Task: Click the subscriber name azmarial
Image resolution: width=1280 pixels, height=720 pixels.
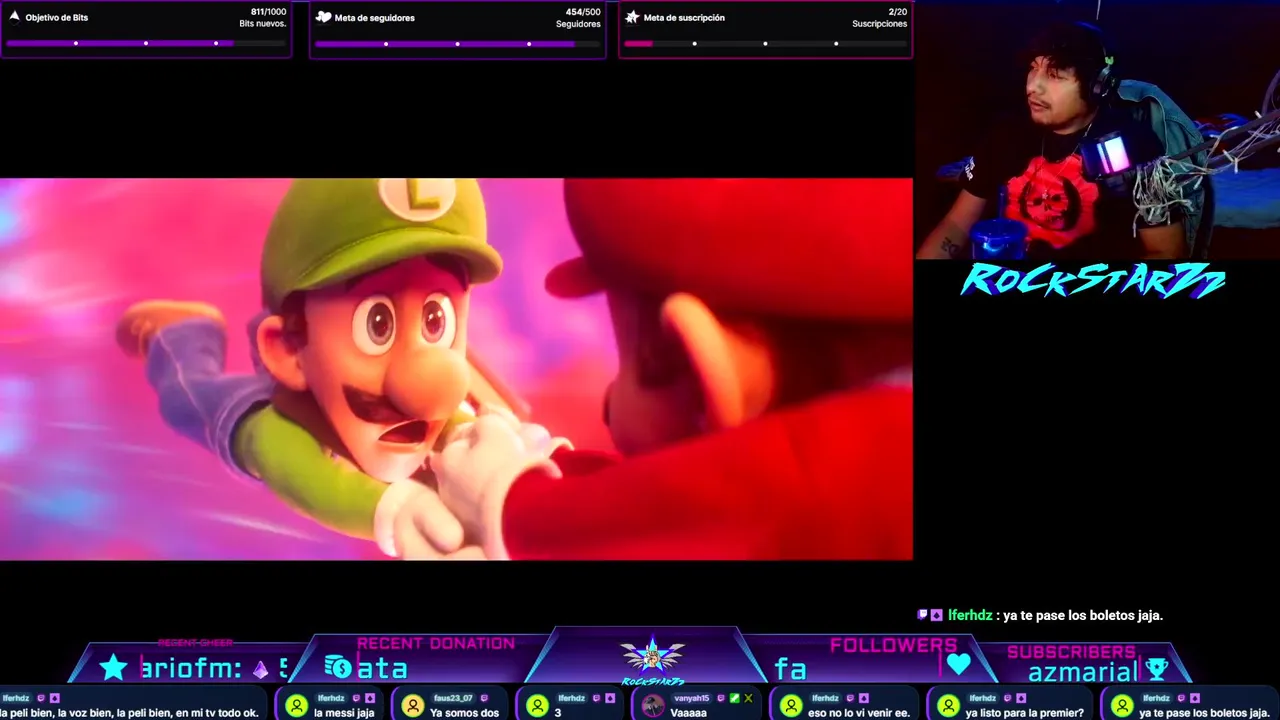Action: [x=1083, y=672]
